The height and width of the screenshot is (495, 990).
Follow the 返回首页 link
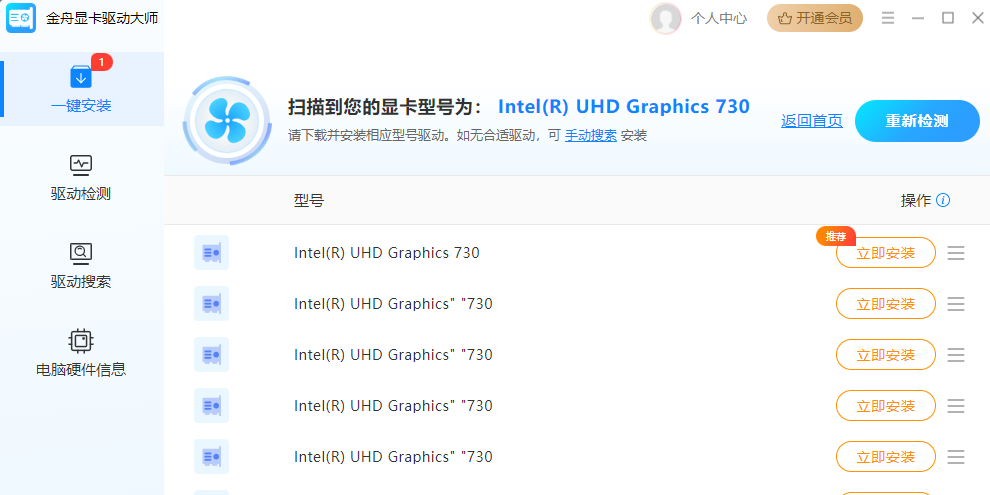pos(811,121)
